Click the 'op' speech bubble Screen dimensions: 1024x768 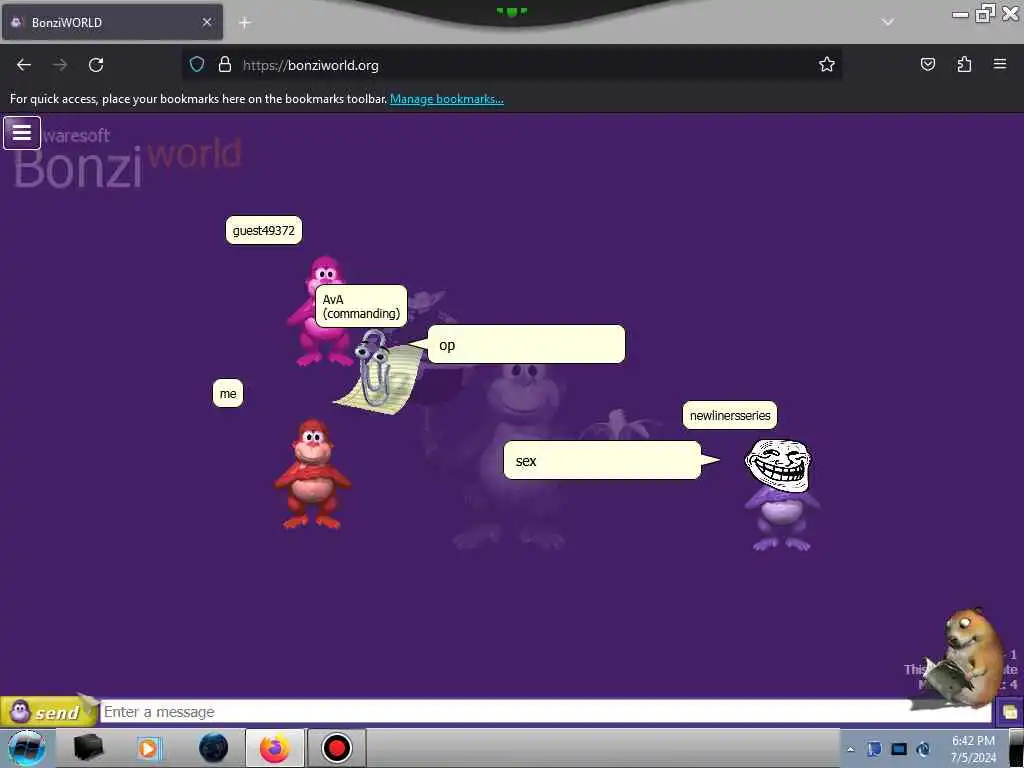pyautogui.click(x=526, y=344)
